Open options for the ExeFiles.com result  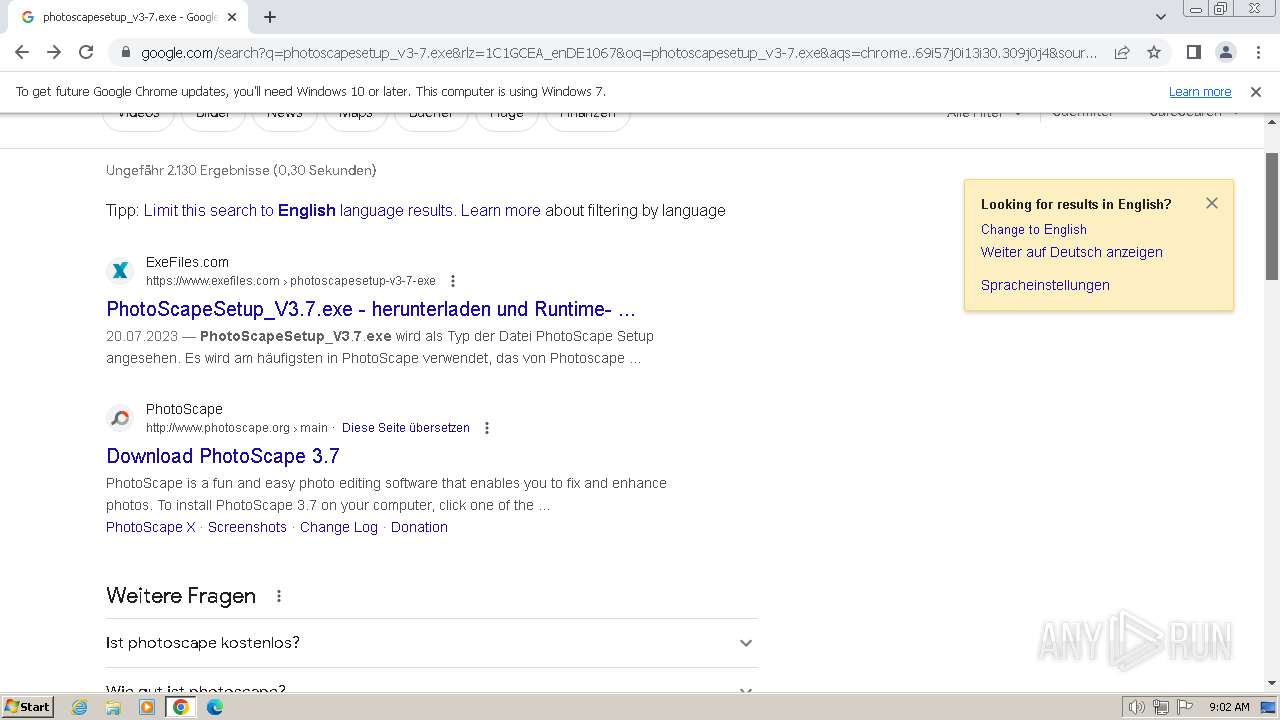pyautogui.click(x=453, y=281)
